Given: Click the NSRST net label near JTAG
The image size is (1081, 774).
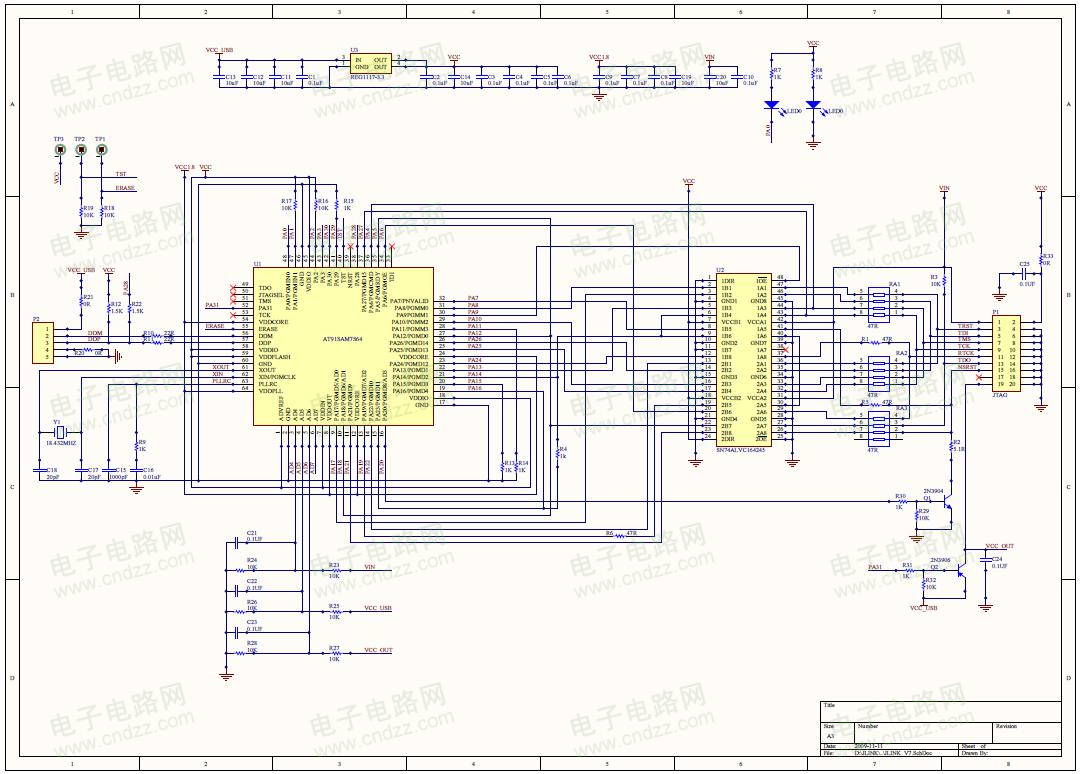Looking at the screenshot, I should [x=967, y=367].
